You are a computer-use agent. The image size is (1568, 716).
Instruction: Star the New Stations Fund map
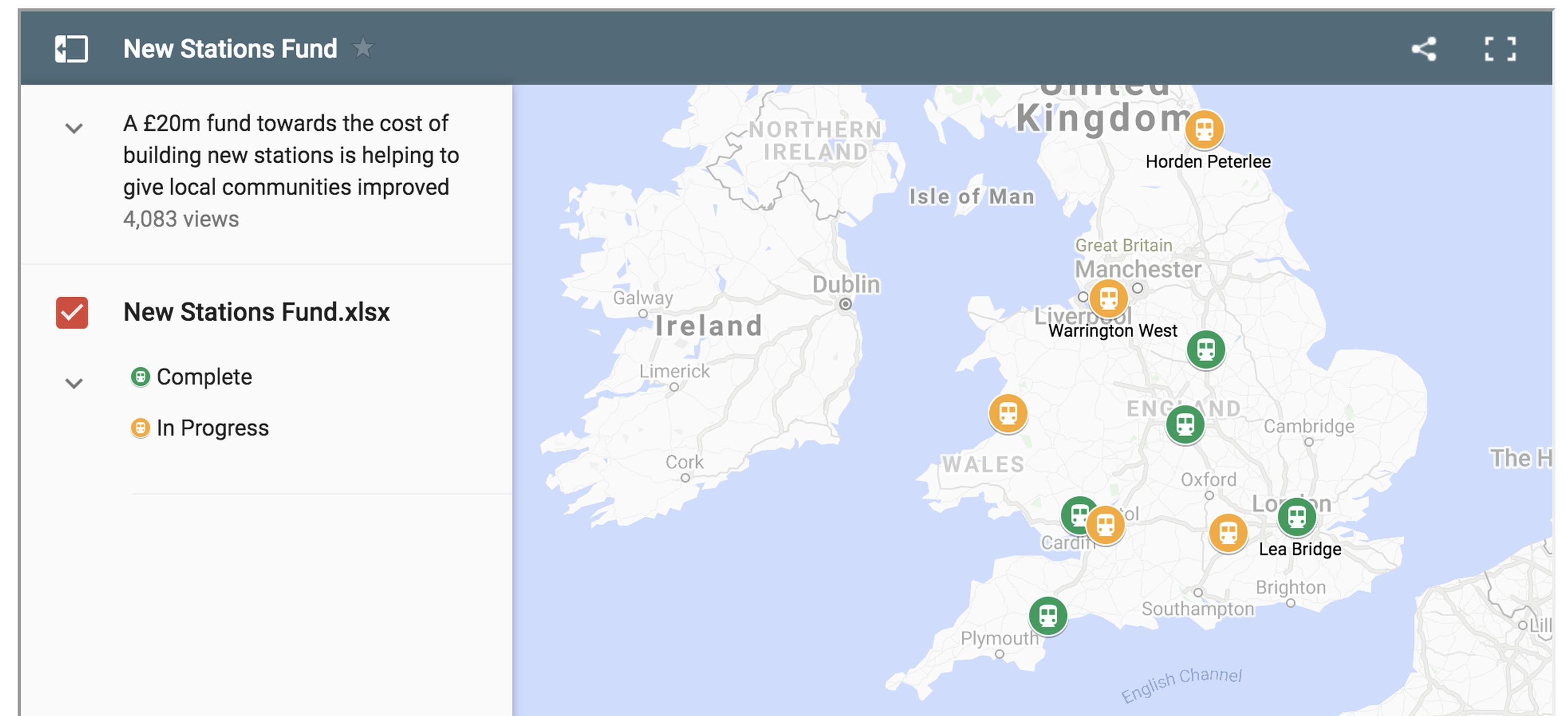click(x=364, y=48)
